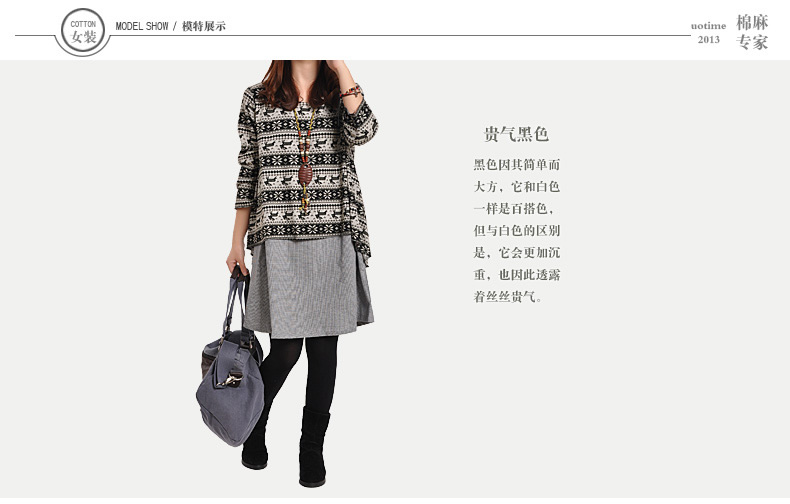Click the gray checked skirt
790x504 pixels.
[309, 286]
